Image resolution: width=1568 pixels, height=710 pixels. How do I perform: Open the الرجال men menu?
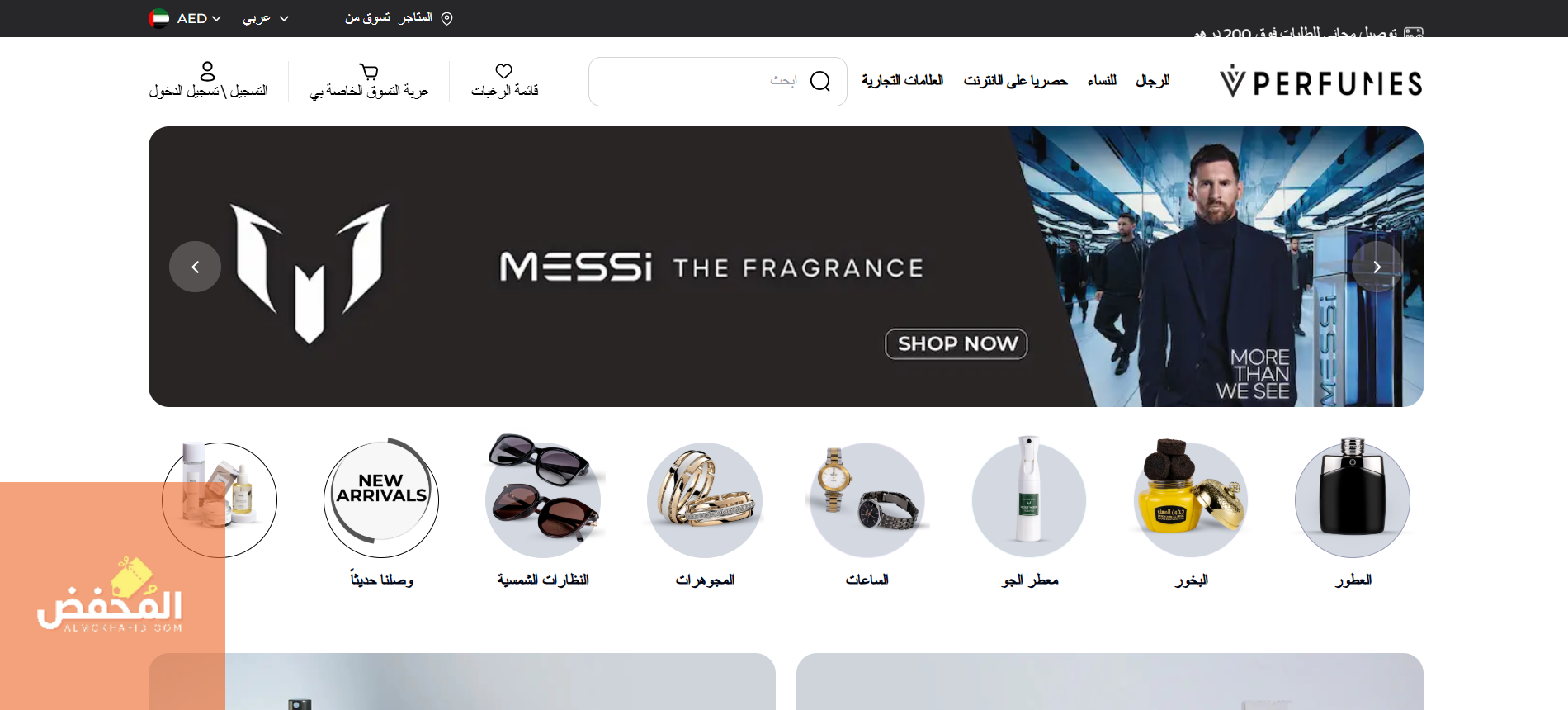pyautogui.click(x=1152, y=80)
